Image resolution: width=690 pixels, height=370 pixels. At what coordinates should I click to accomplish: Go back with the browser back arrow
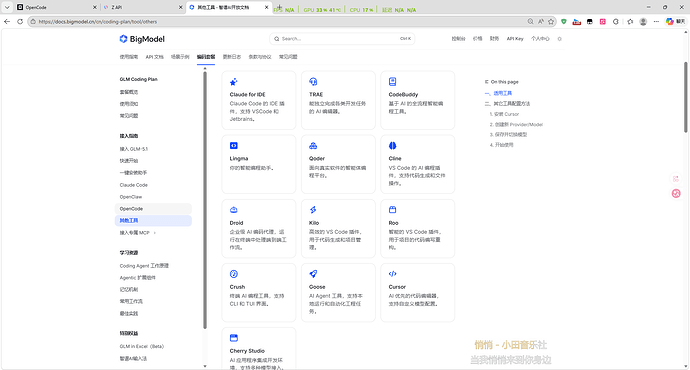tap(7, 21)
